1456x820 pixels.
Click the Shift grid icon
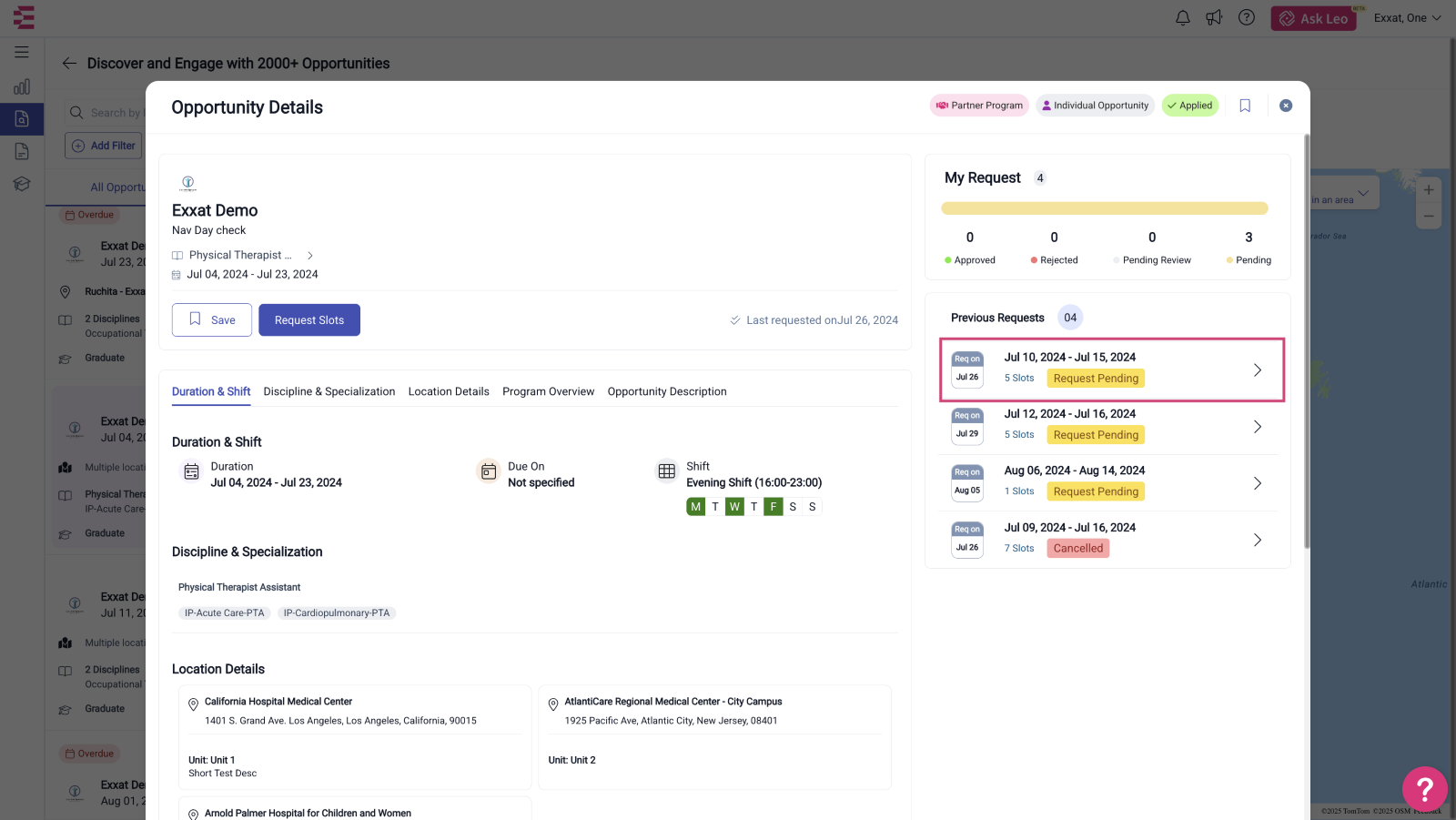(667, 471)
